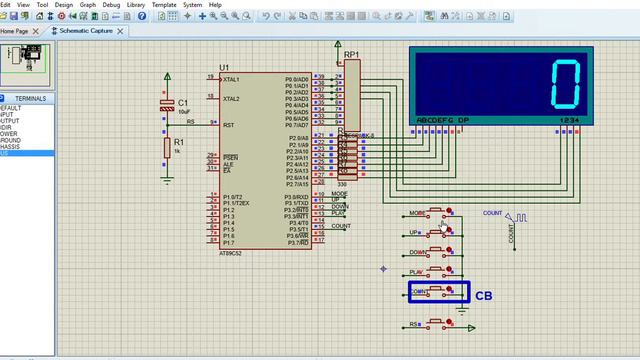Viewport: 640px width, 360px height.
Task: Click the Decompose hammer icon
Action: point(409,16)
